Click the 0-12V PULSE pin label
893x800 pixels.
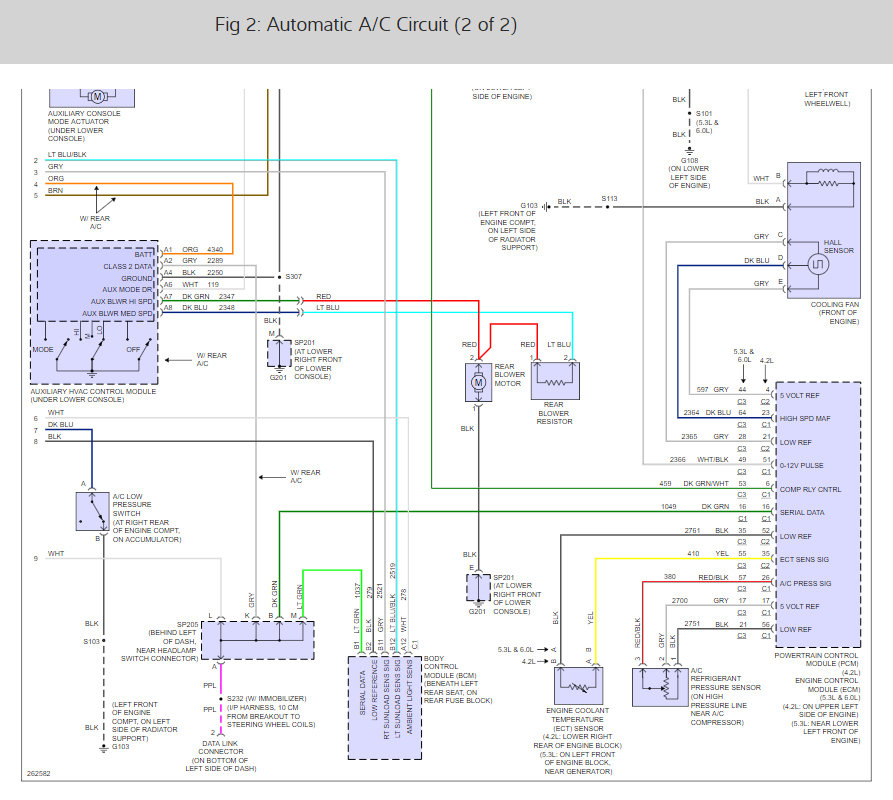coord(802,465)
